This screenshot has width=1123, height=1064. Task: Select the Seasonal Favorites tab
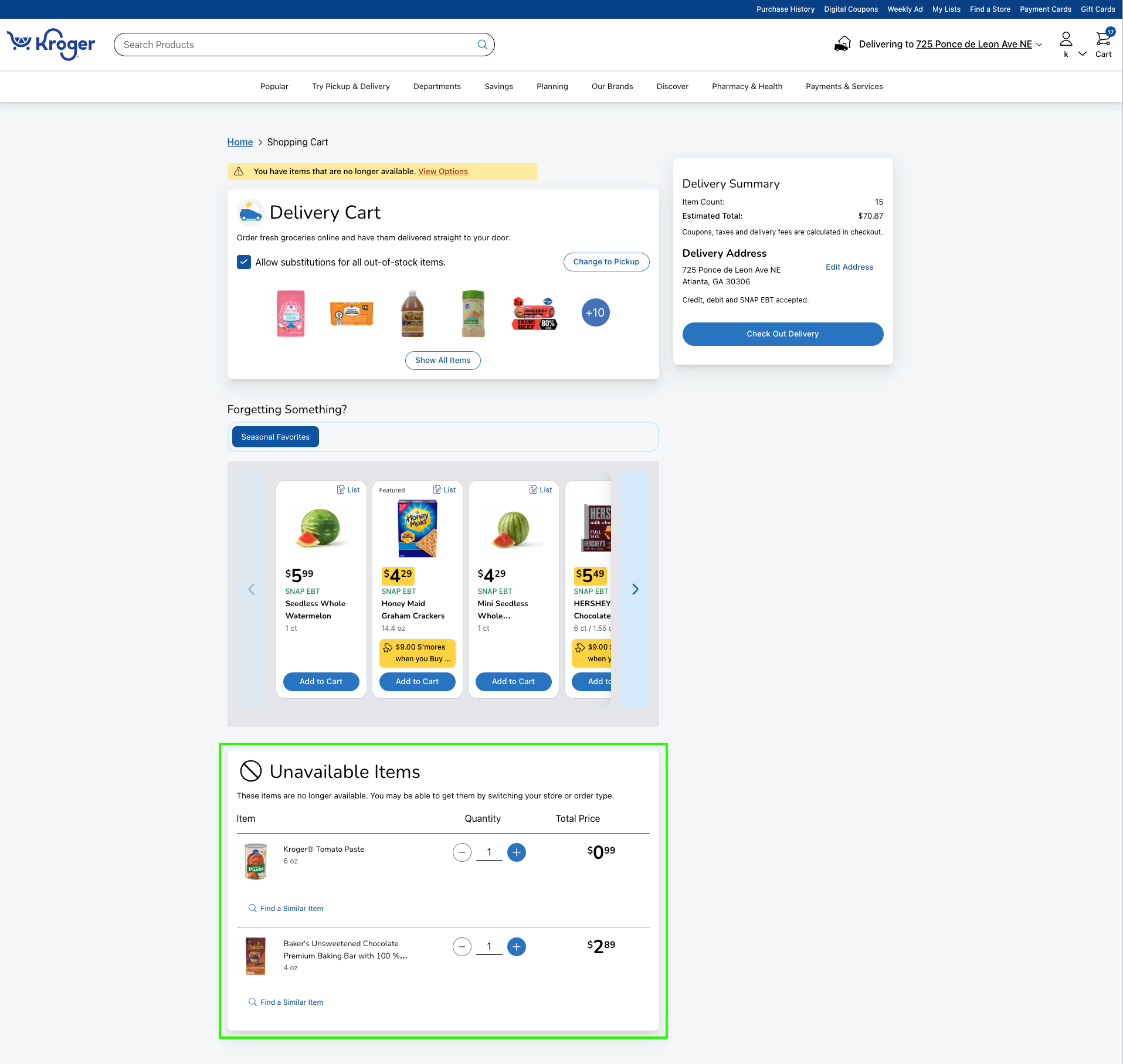[x=276, y=437]
